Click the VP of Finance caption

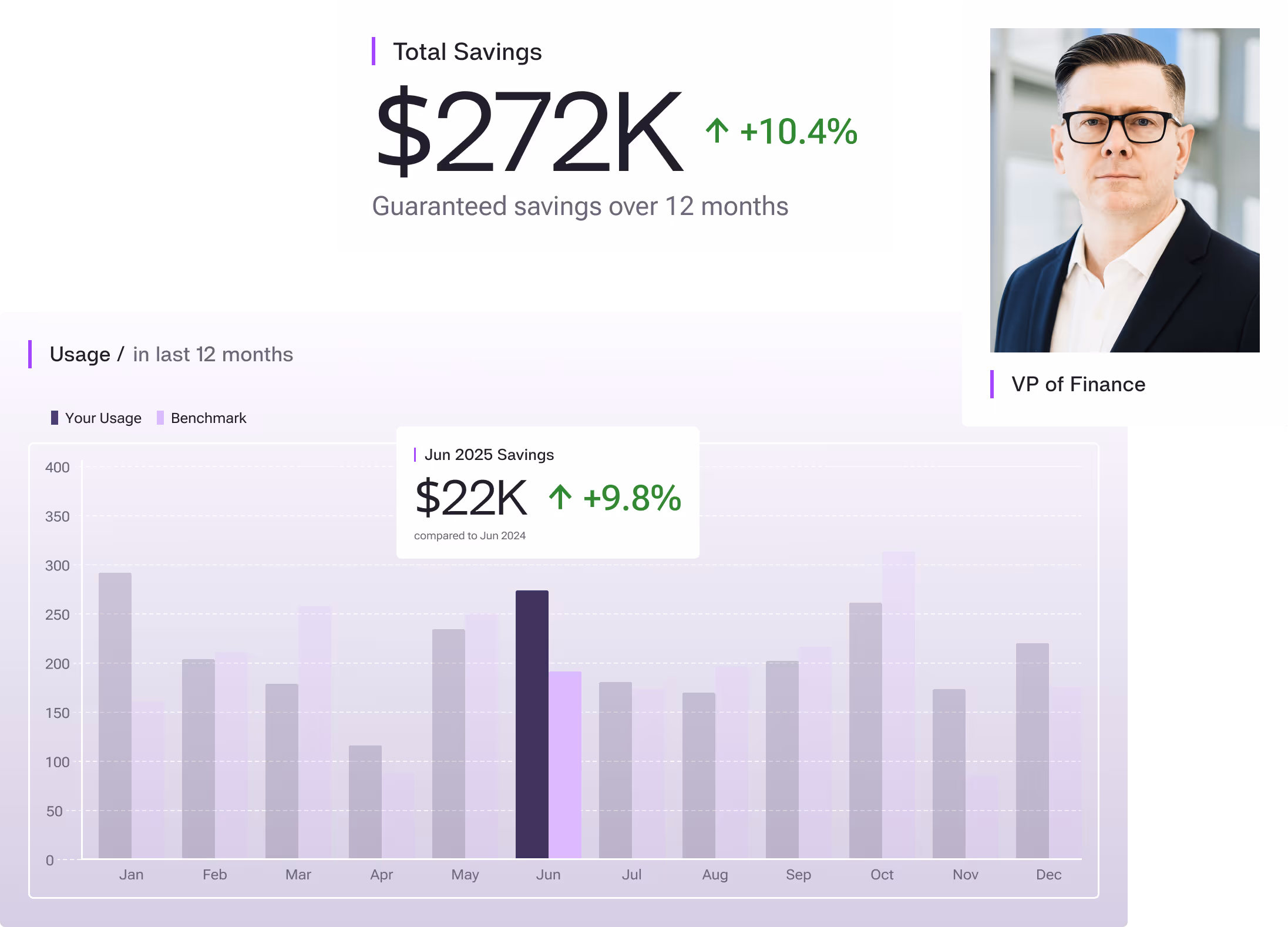pyautogui.click(x=1078, y=384)
